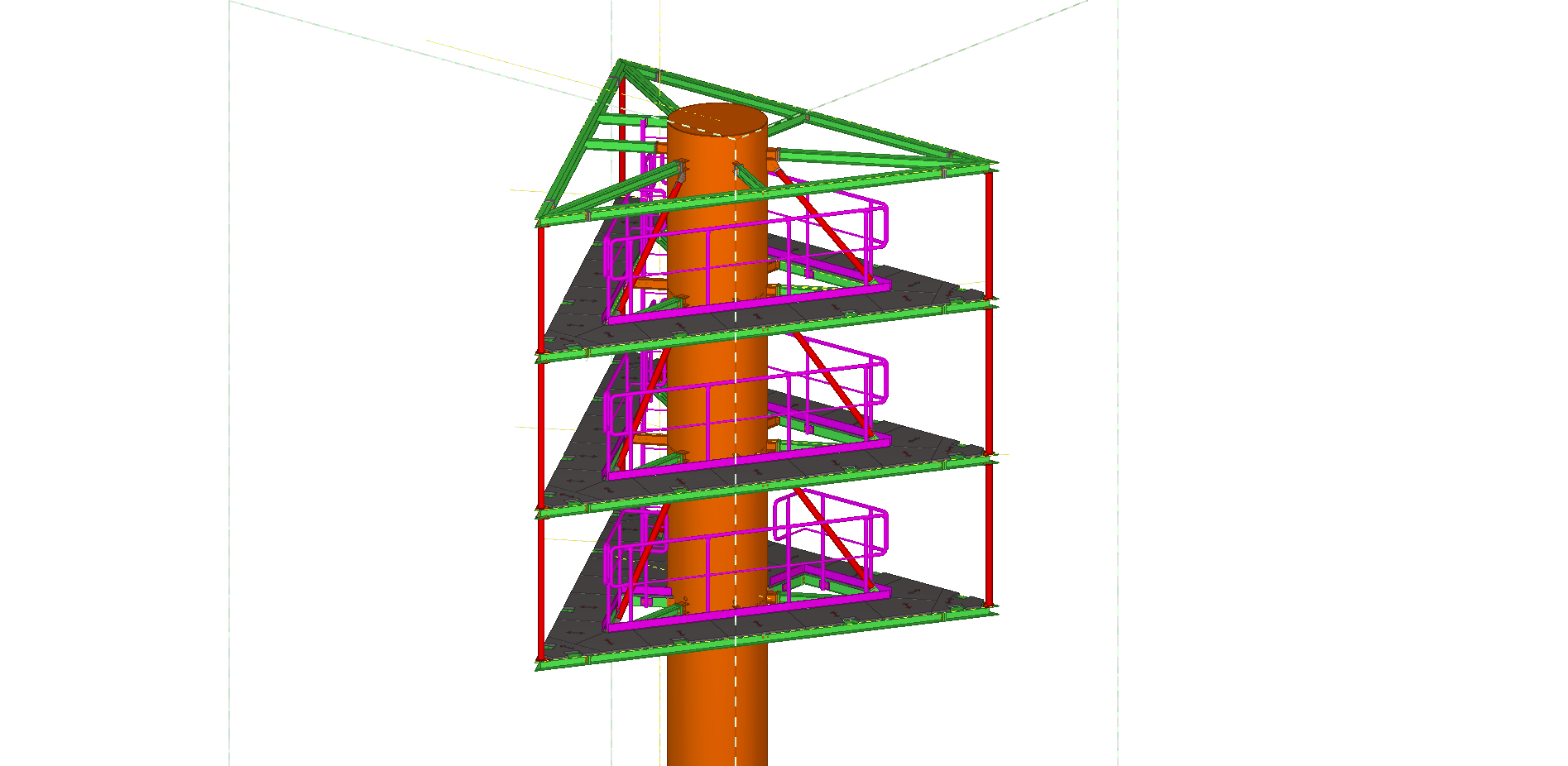
Task: Click the red diagonal brace left of column, top level
Action: [654, 240]
